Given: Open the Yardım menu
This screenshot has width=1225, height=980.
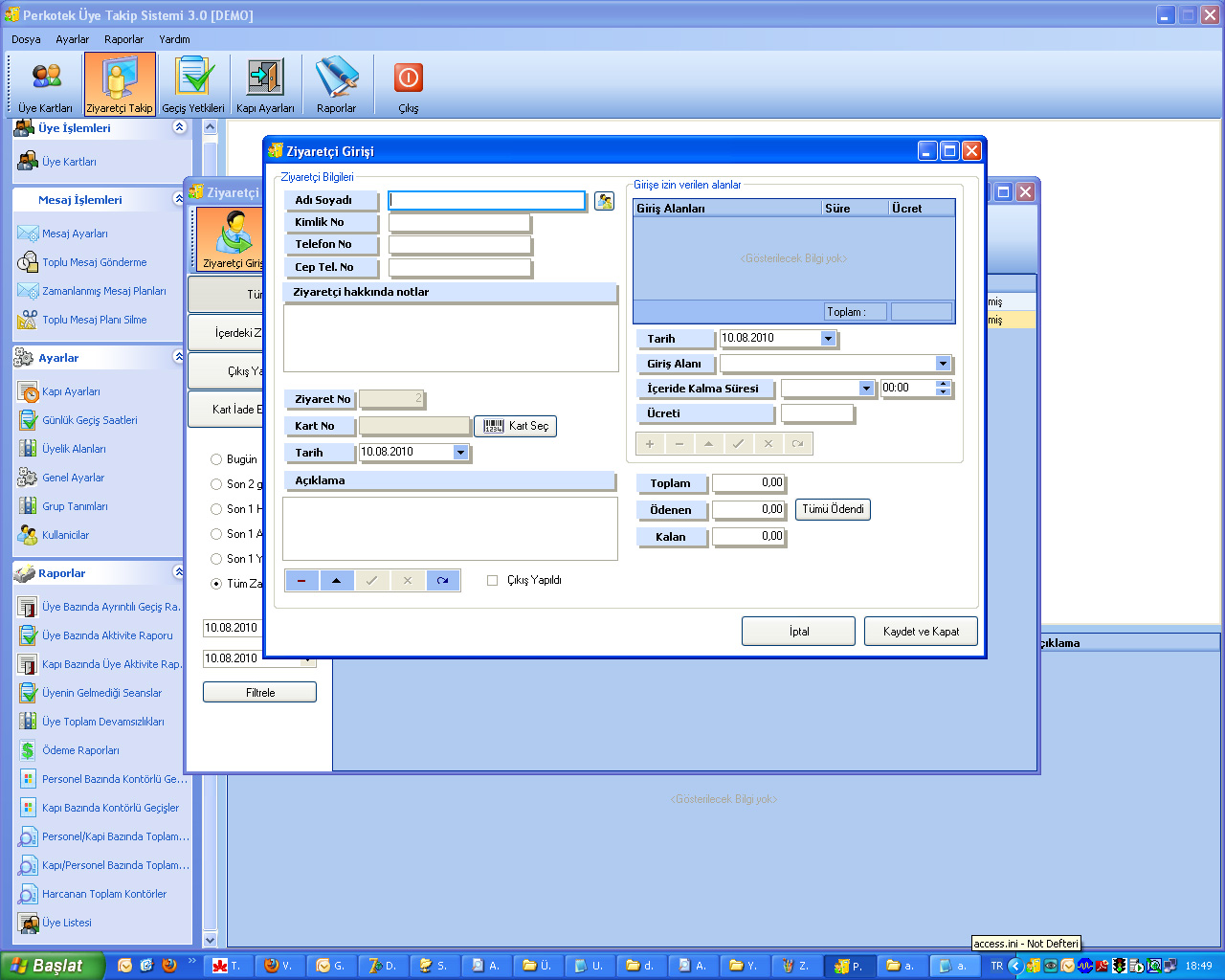Looking at the screenshot, I should point(174,39).
